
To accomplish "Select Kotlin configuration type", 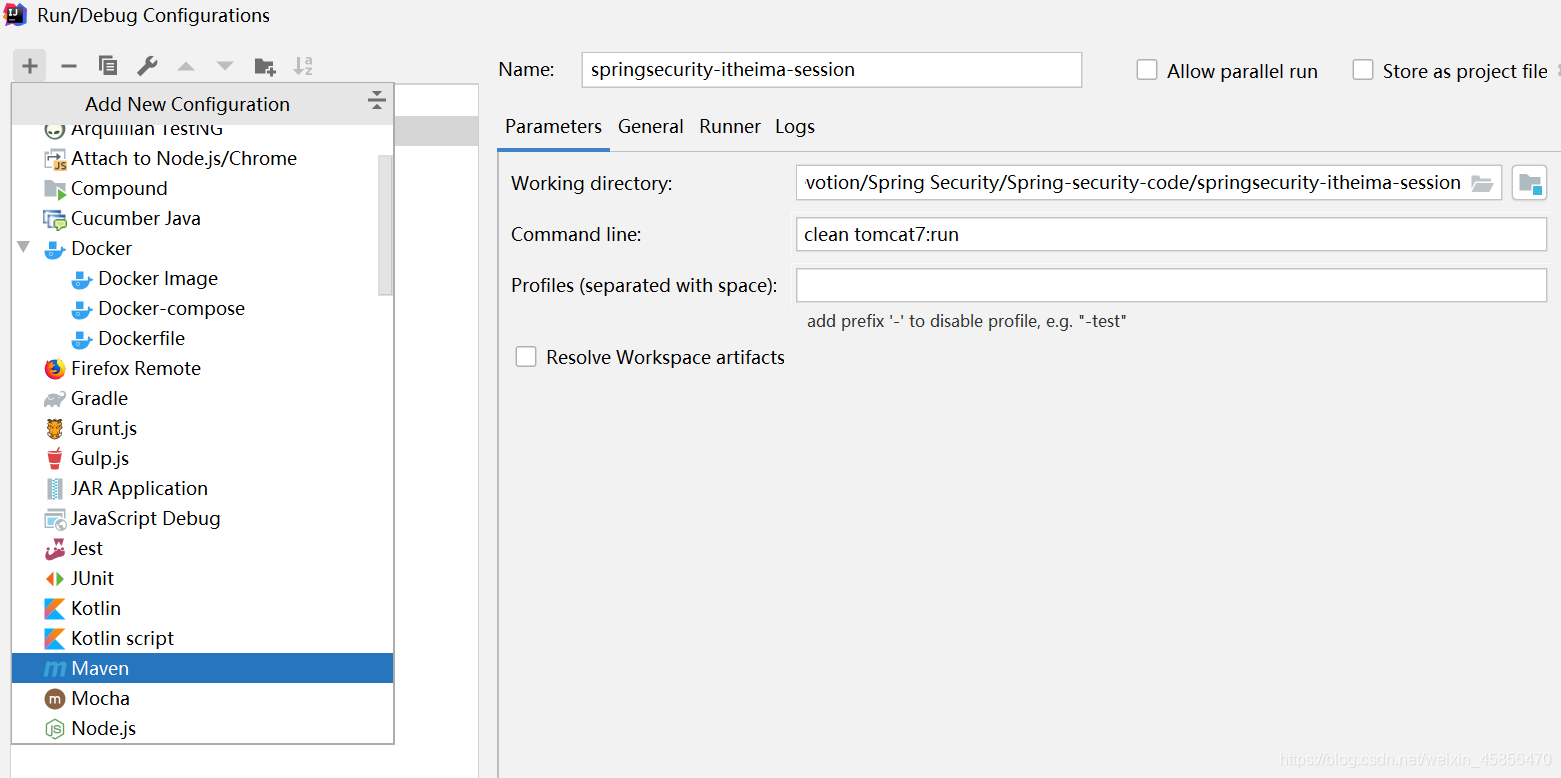I will click(202, 608).
